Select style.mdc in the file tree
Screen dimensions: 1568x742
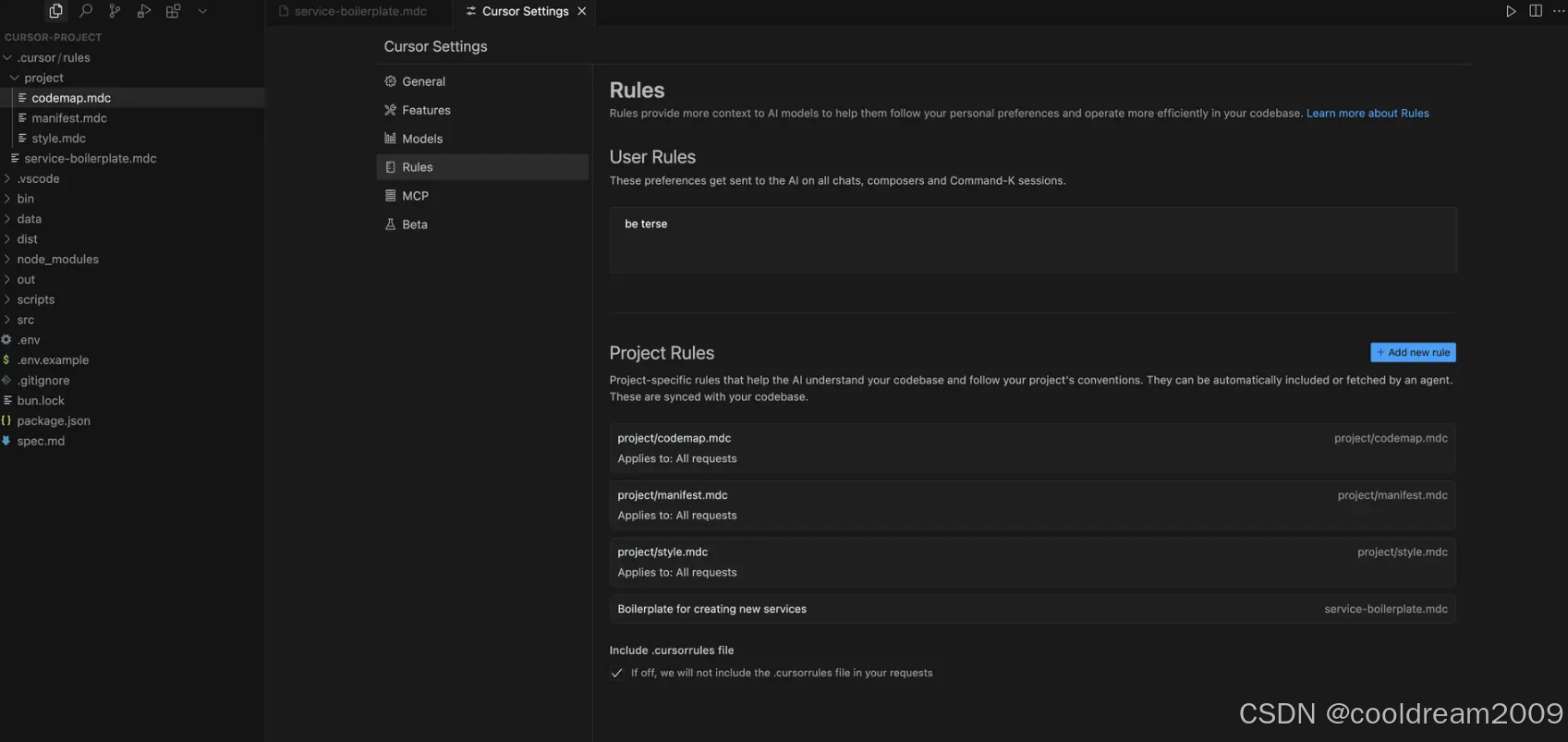click(x=132, y=139)
